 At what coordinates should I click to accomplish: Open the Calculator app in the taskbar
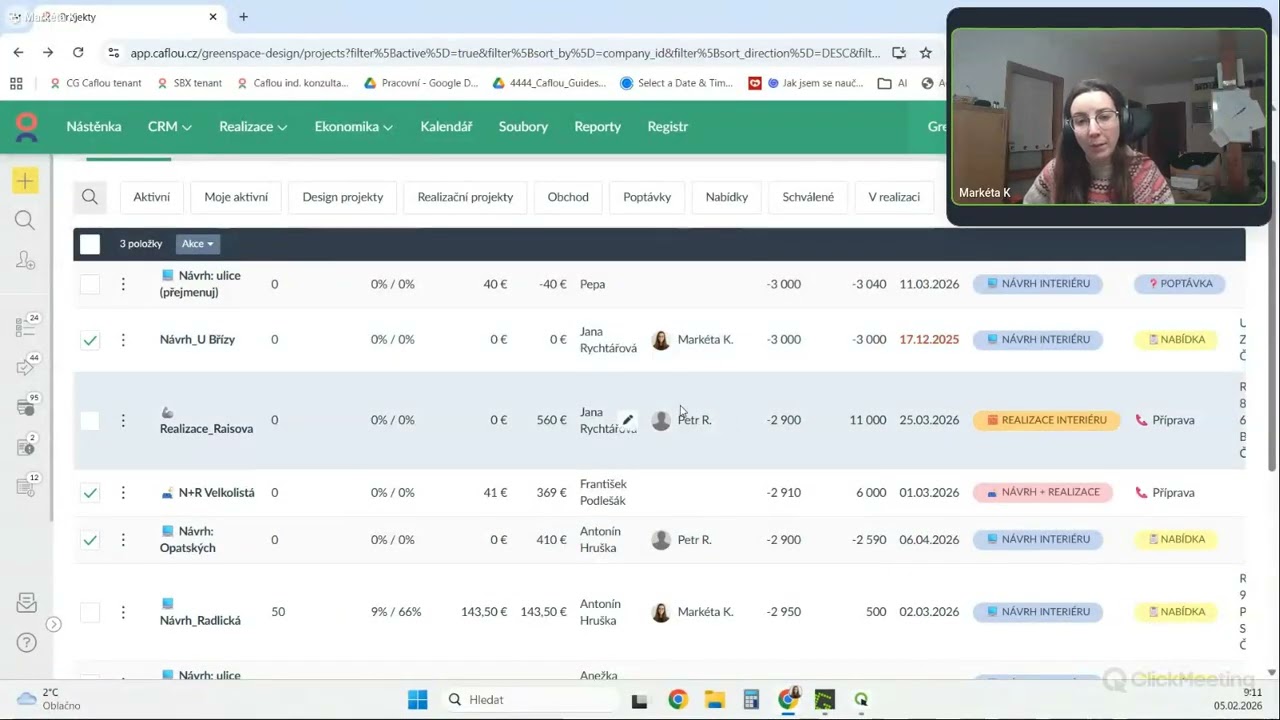751,700
